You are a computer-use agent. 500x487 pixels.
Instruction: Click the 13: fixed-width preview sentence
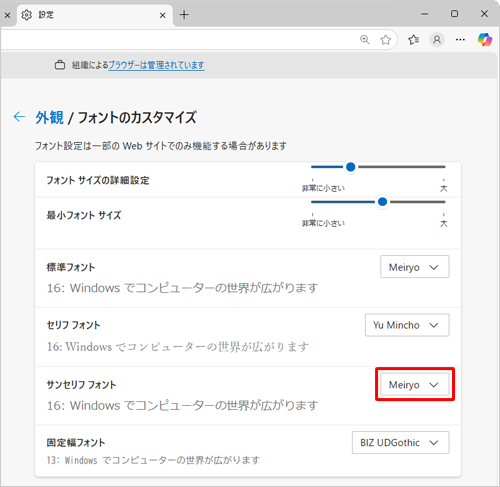(153, 460)
